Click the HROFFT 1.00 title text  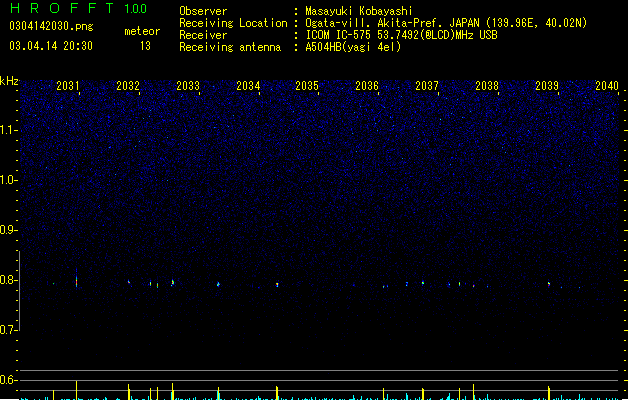click(78, 8)
